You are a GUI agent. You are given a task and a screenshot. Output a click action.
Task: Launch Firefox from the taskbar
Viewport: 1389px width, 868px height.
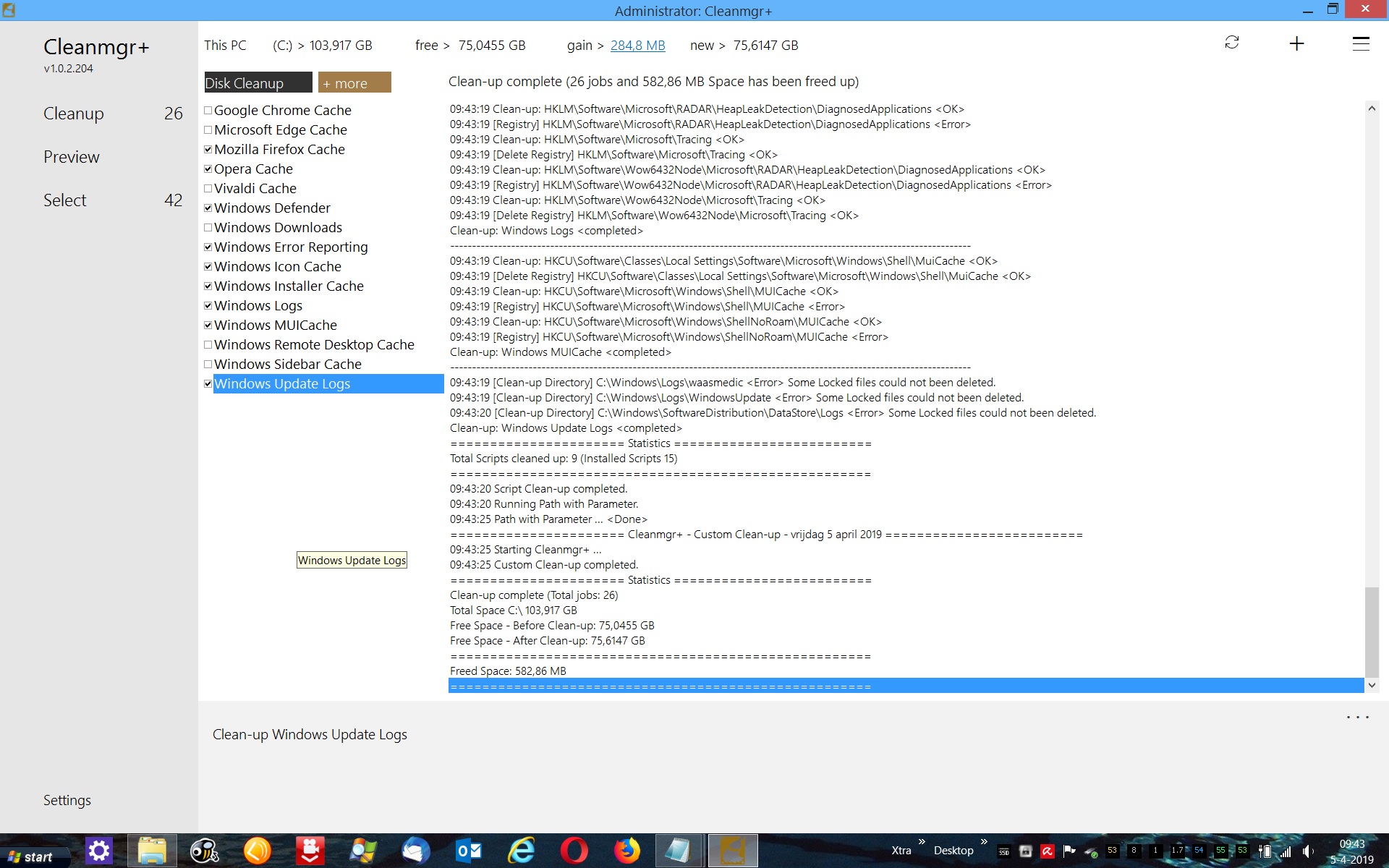(626, 851)
